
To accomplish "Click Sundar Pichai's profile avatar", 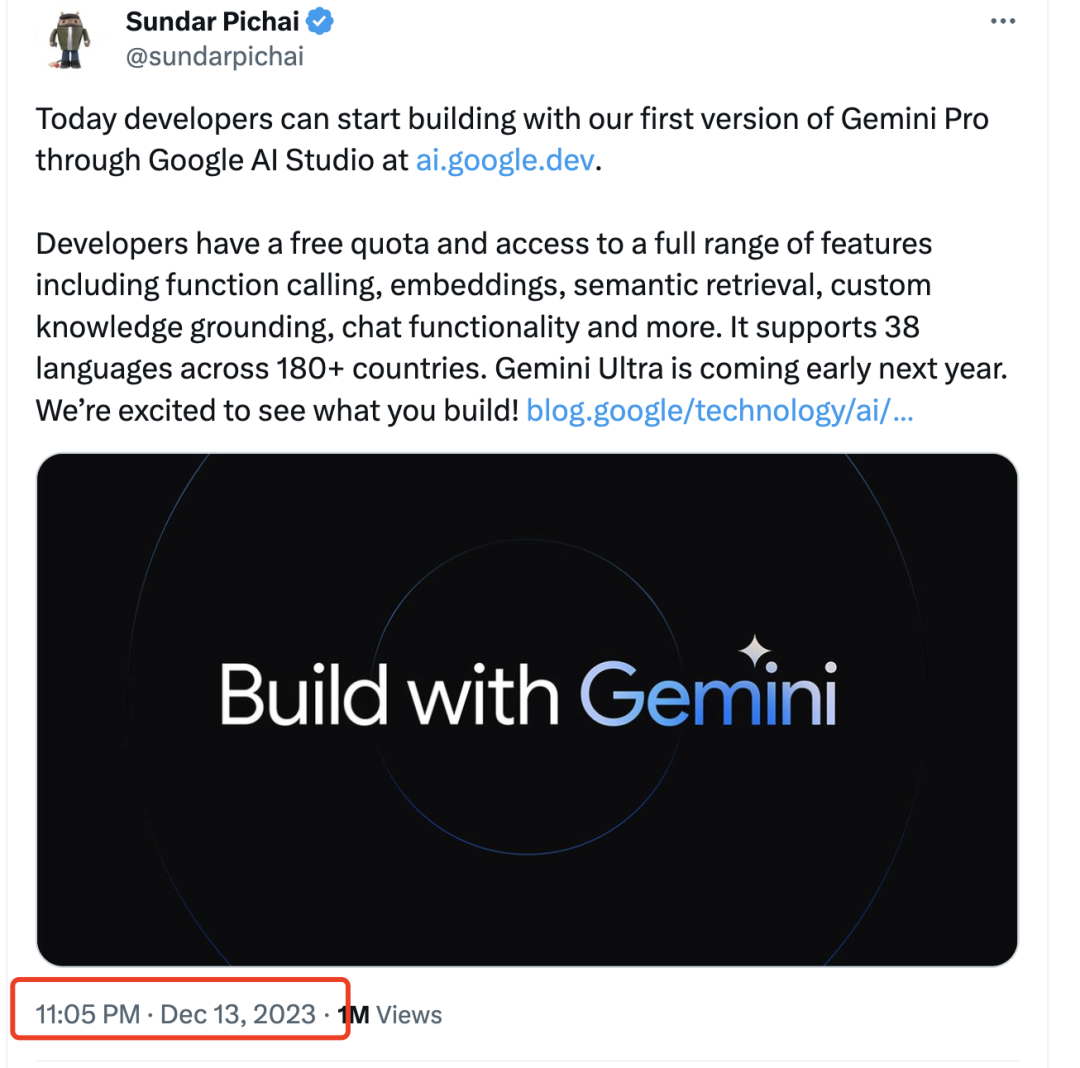I will [x=70, y=37].
